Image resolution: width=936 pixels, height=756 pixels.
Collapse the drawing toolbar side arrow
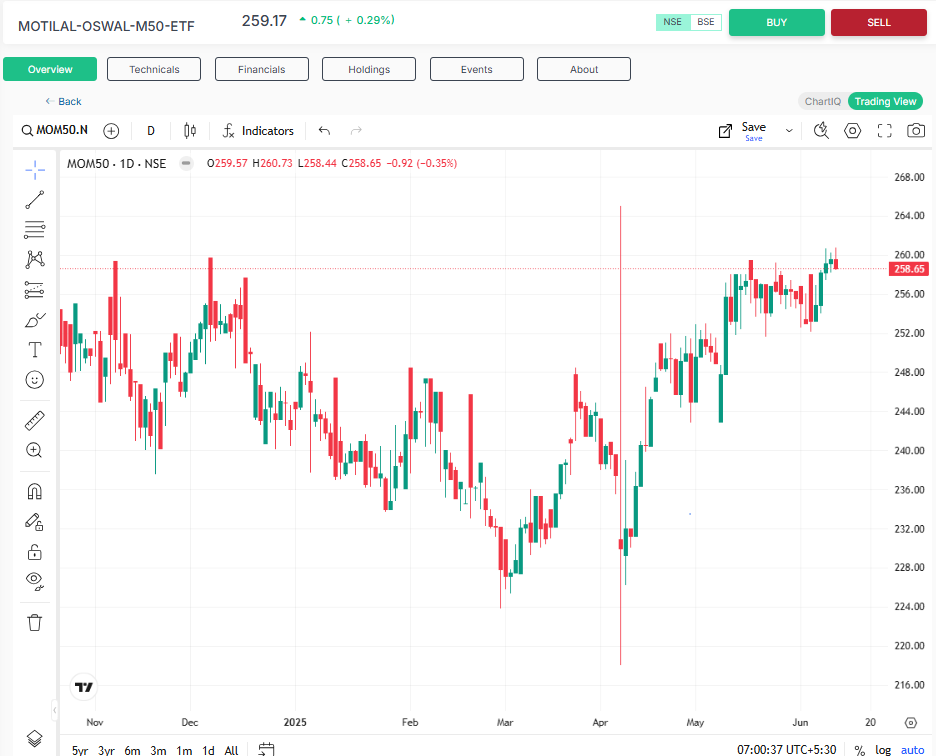click(54, 710)
